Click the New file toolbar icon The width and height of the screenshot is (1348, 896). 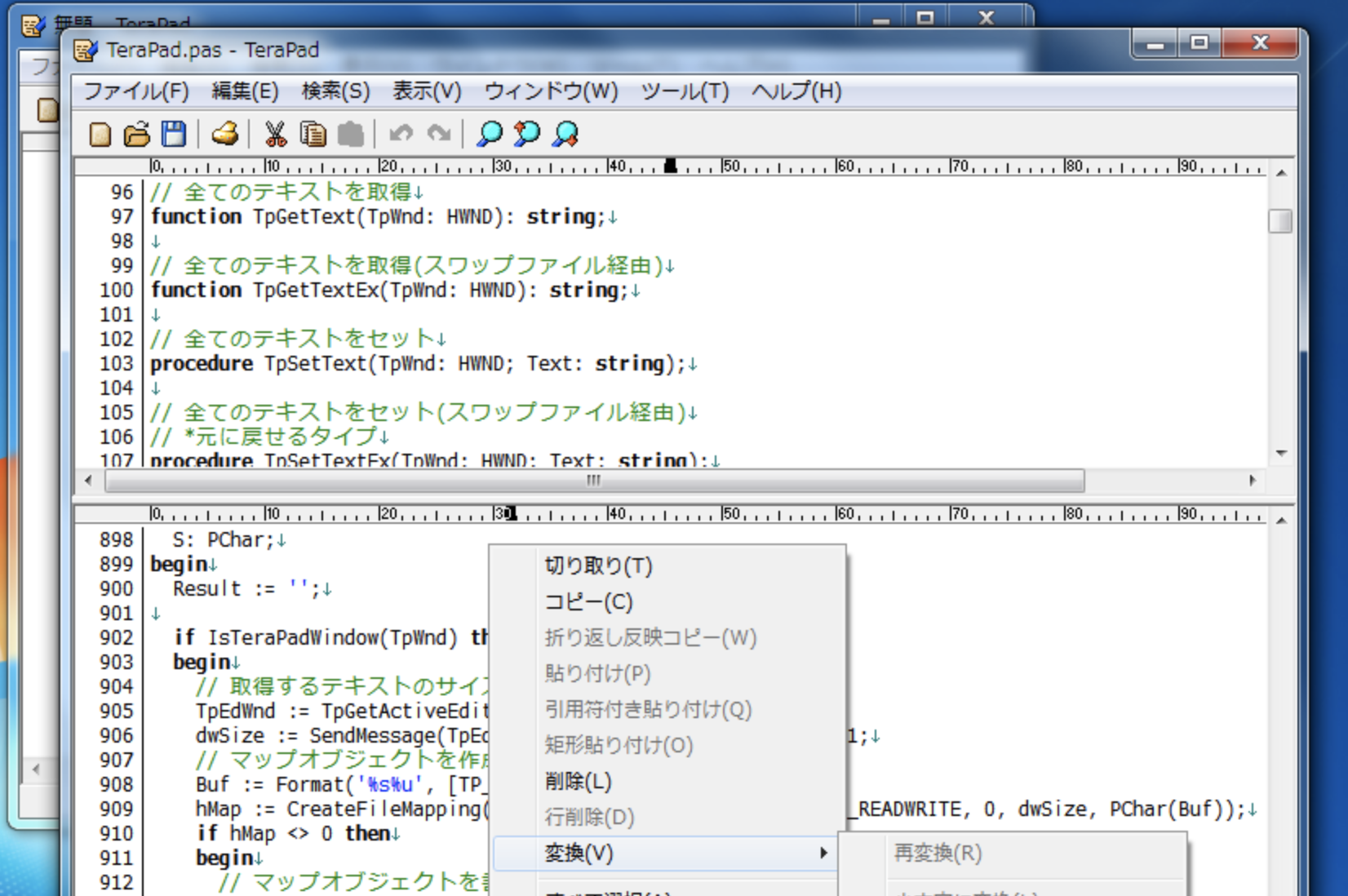(x=100, y=134)
